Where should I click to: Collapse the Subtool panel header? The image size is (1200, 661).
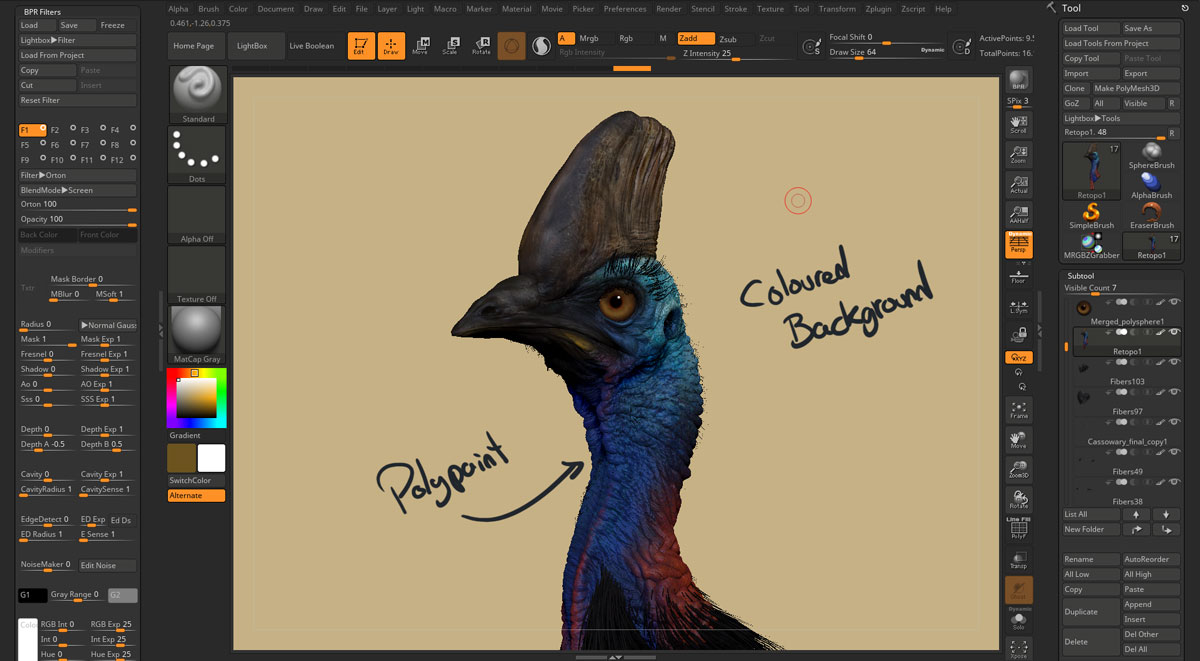pyautogui.click(x=1081, y=275)
